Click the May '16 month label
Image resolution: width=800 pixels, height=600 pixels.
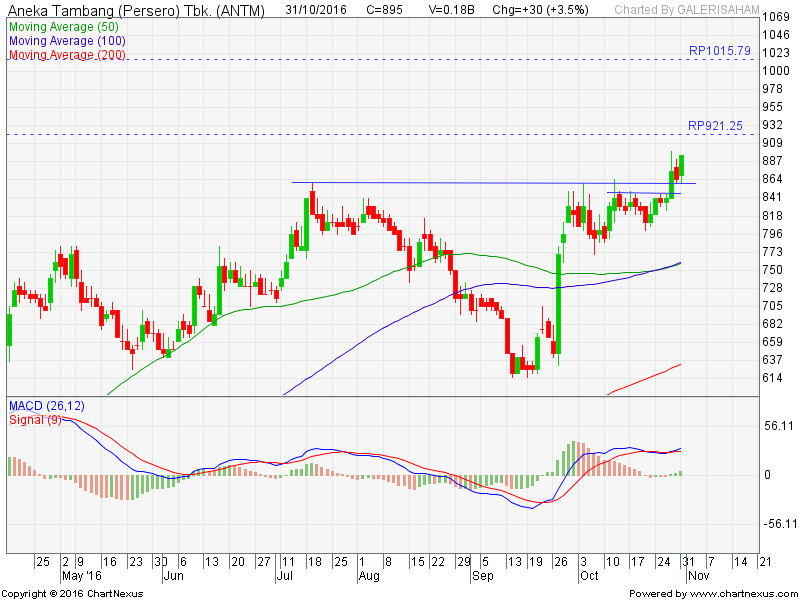(x=82, y=576)
